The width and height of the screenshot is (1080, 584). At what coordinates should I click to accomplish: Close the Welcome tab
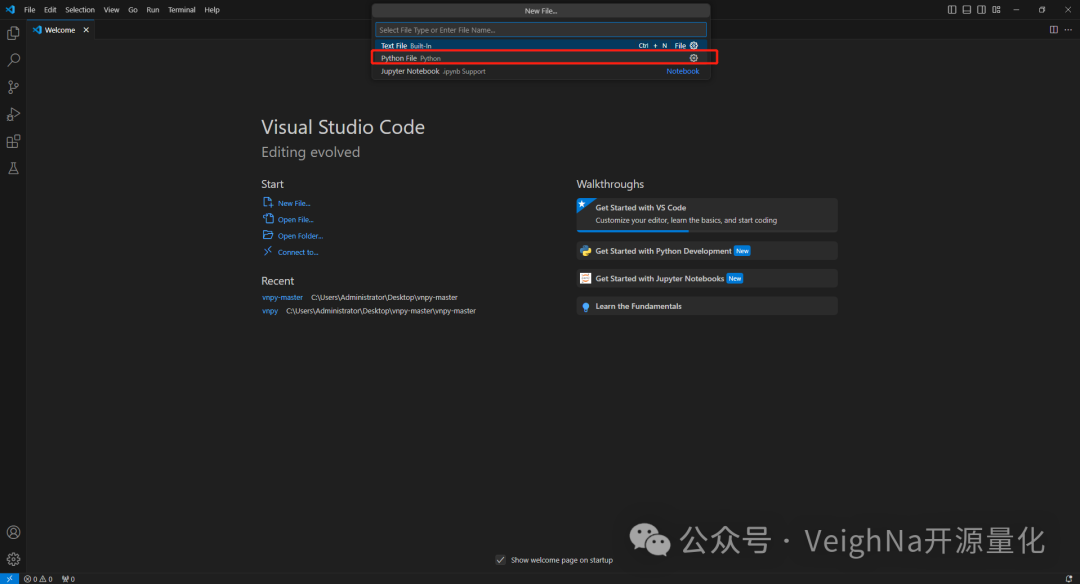click(x=86, y=30)
